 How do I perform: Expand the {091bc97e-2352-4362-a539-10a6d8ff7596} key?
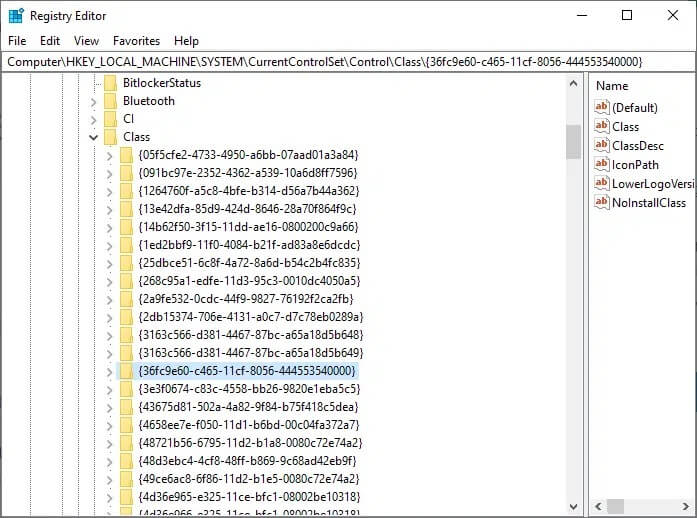(x=109, y=173)
